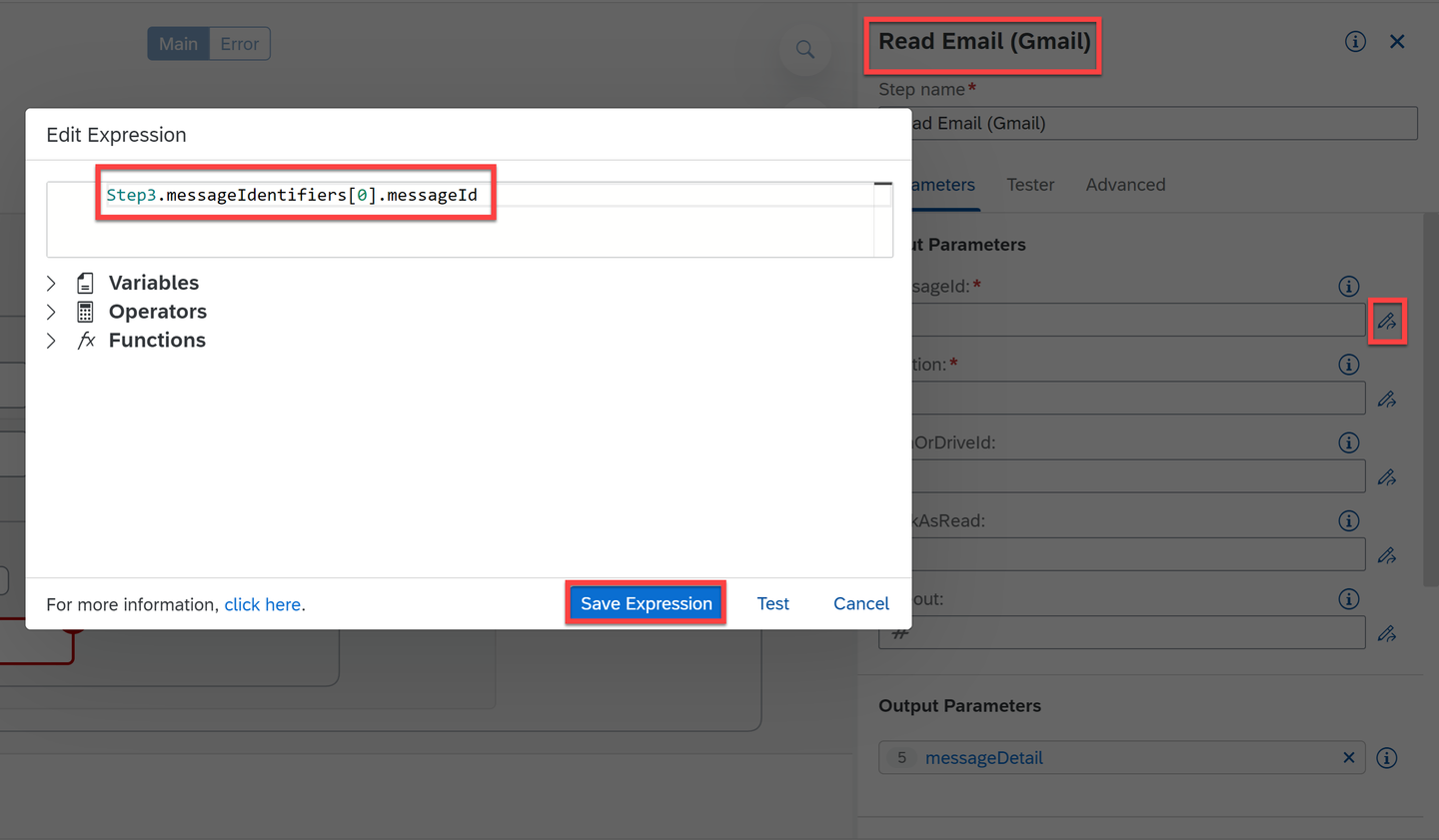The width and height of the screenshot is (1439, 840).
Task: Expand the Variables section
Action: [x=51, y=283]
